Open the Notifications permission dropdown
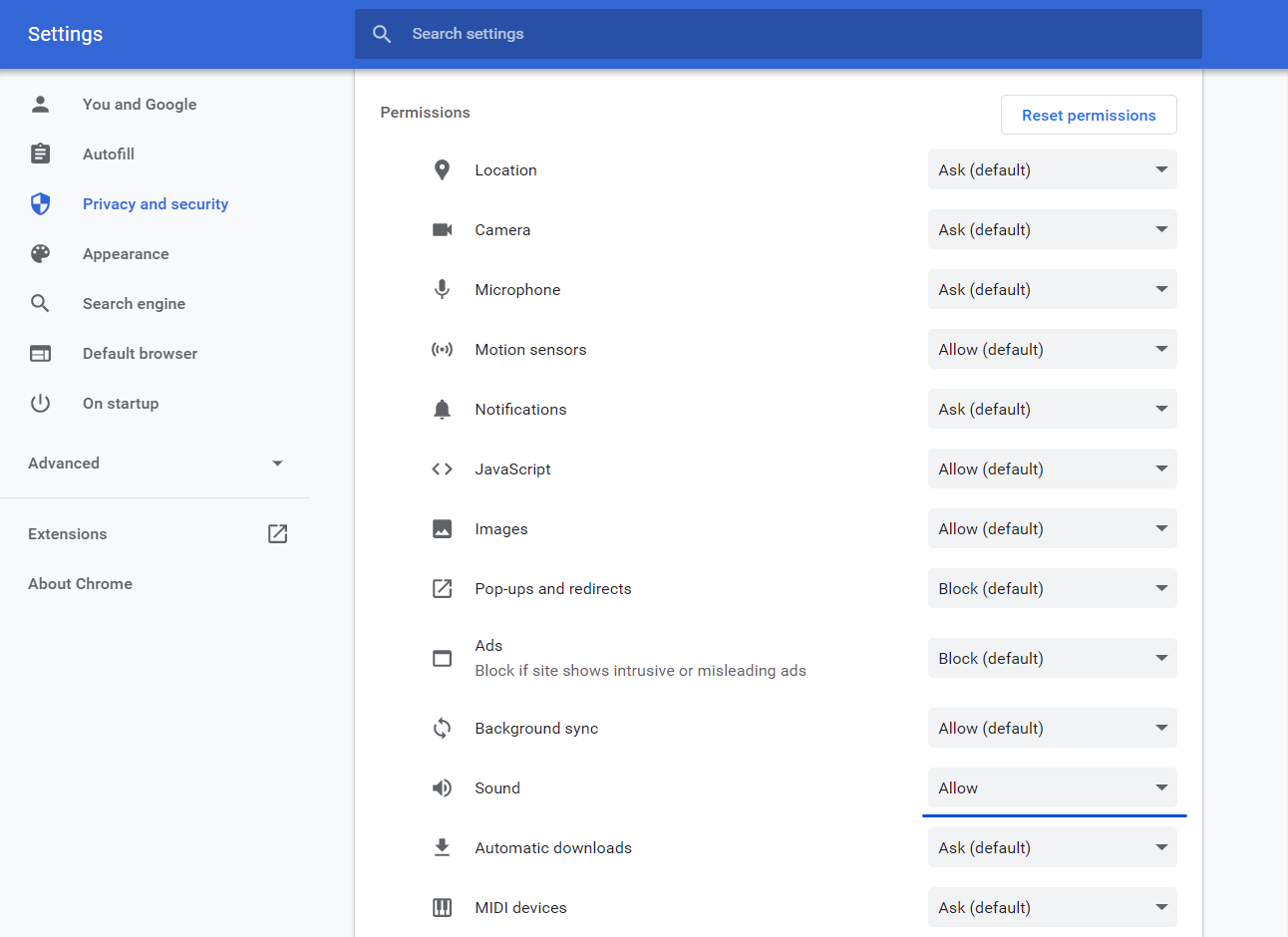Image resolution: width=1288 pixels, height=937 pixels. (x=1052, y=409)
